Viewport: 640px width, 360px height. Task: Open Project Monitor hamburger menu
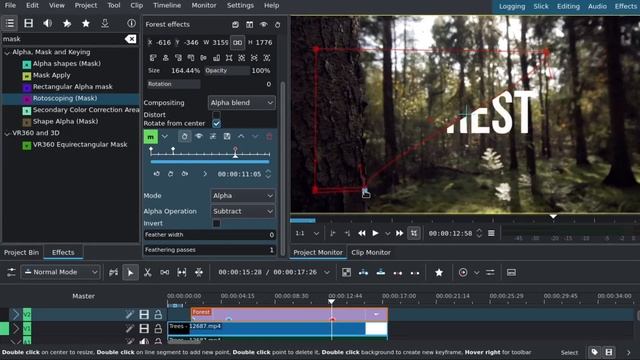(491, 233)
